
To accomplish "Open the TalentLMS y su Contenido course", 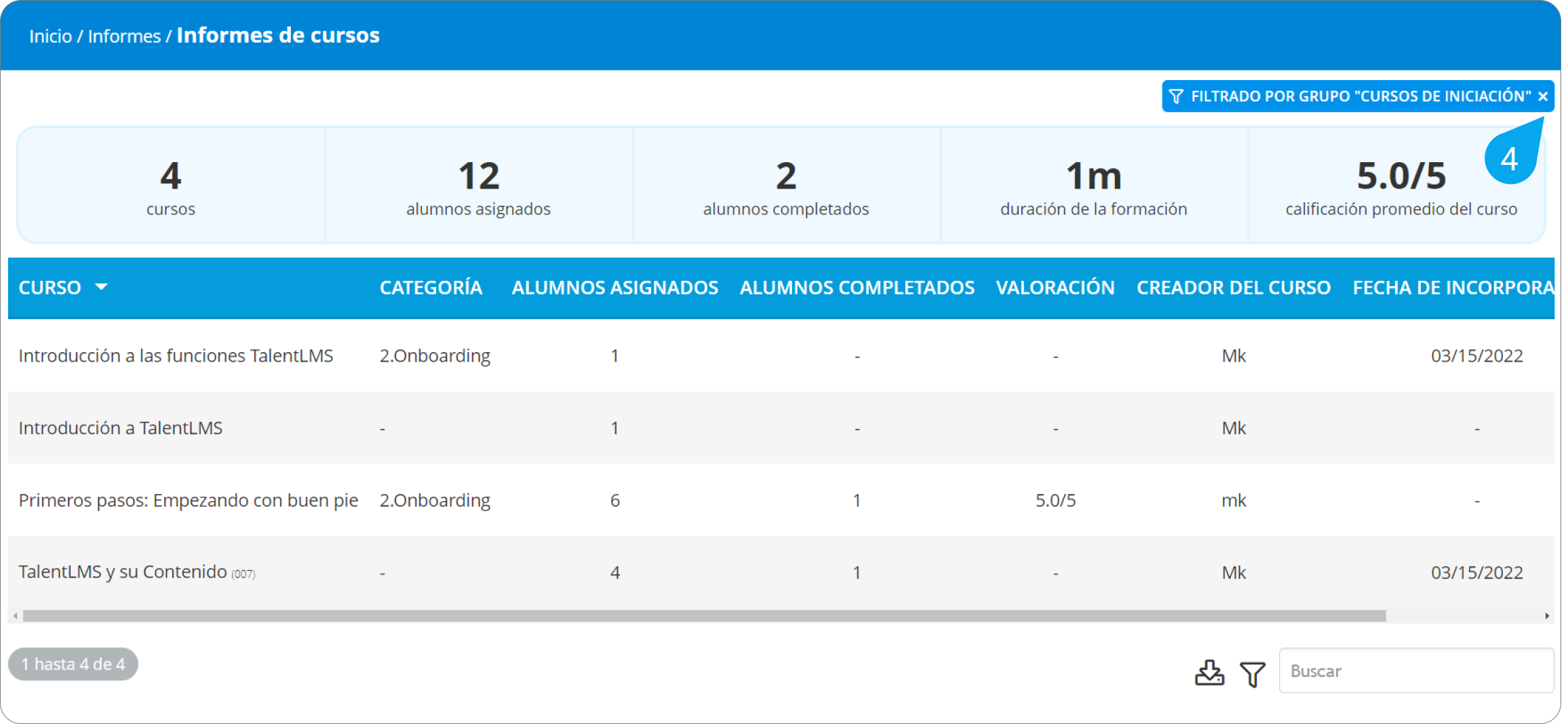I will click(x=122, y=572).
